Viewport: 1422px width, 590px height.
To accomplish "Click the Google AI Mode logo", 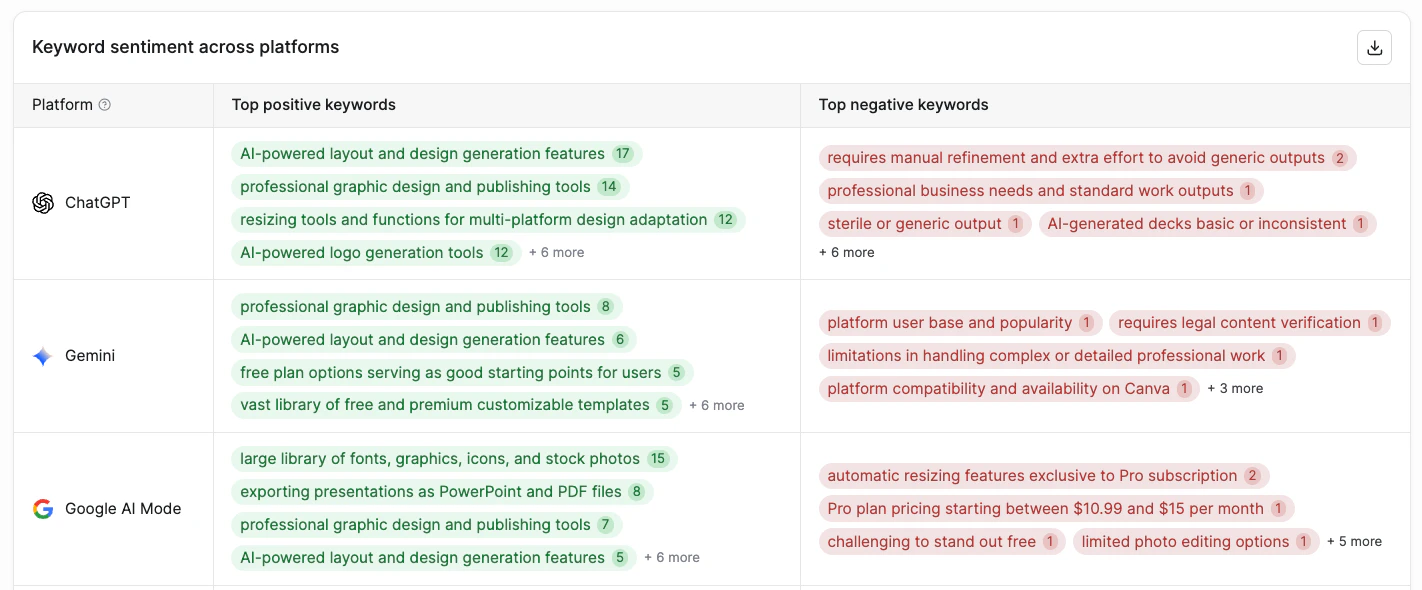I will coord(43,509).
